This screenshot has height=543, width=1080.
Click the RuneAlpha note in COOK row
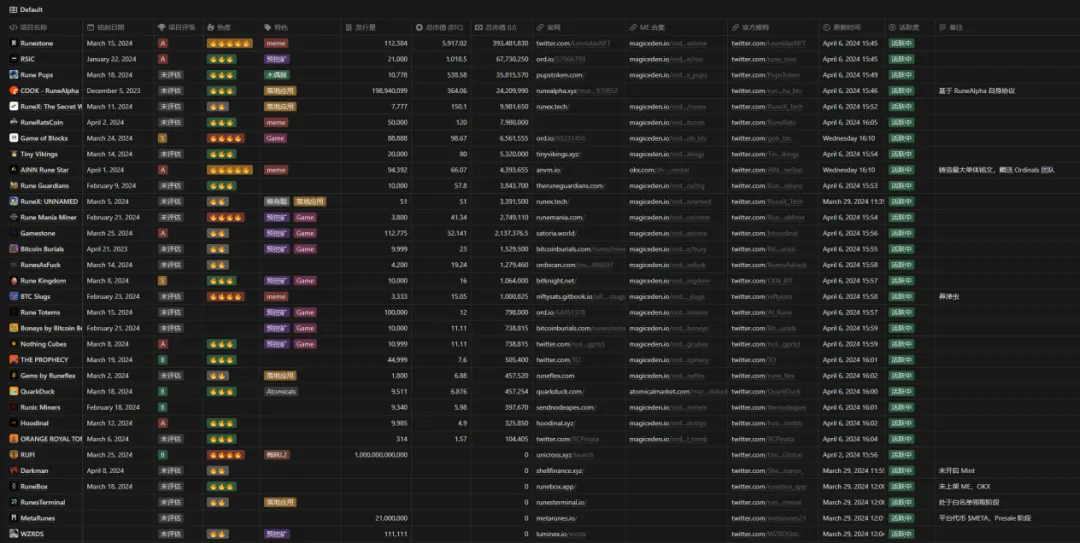[977, 91]
